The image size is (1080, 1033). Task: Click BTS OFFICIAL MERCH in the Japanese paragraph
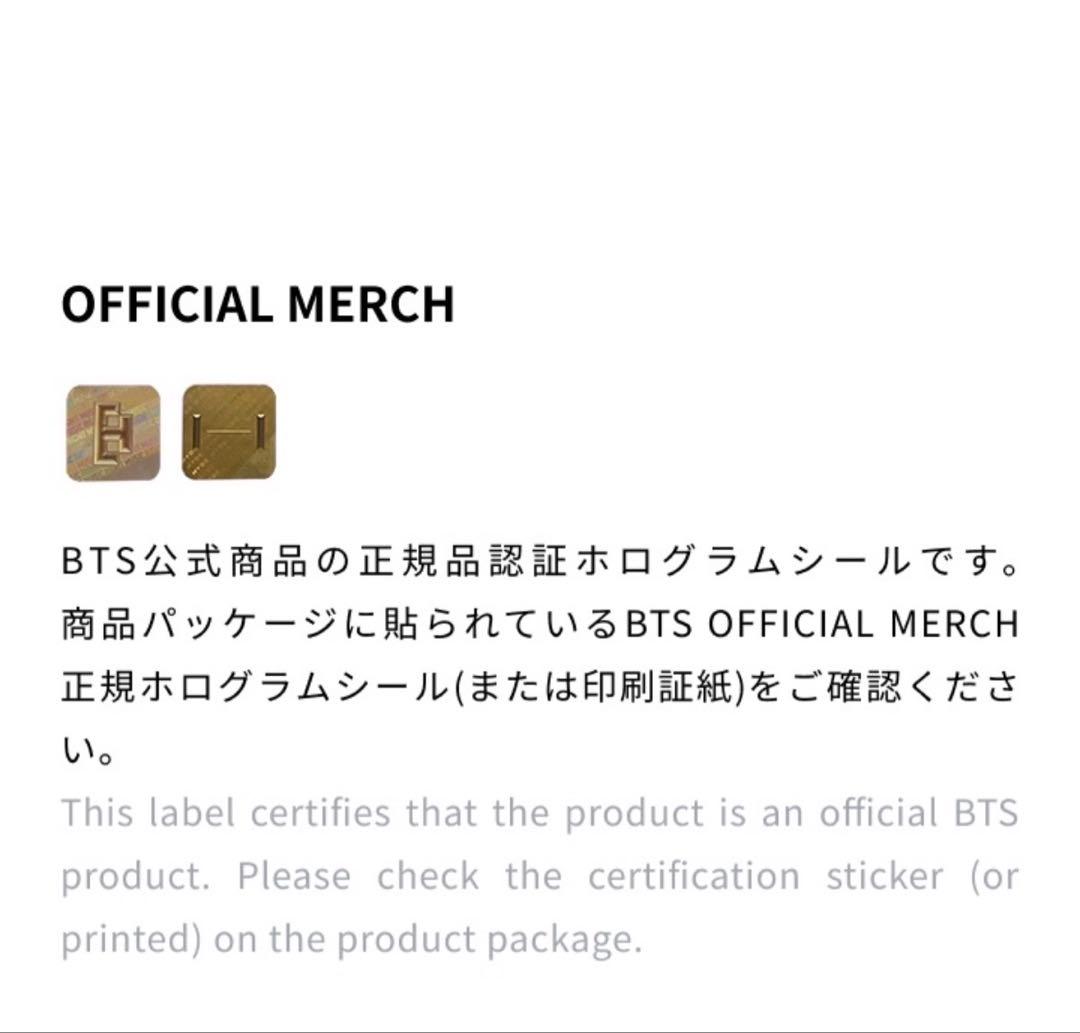click(x=822, y=625)
